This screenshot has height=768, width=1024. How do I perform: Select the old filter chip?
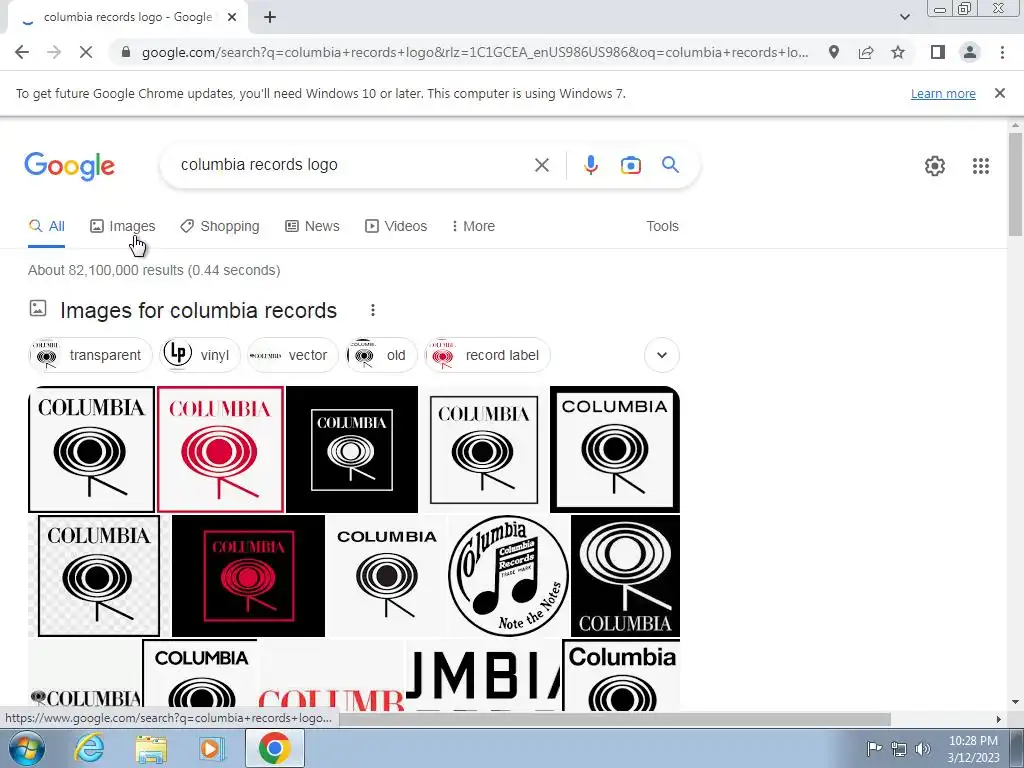[381, 355]
